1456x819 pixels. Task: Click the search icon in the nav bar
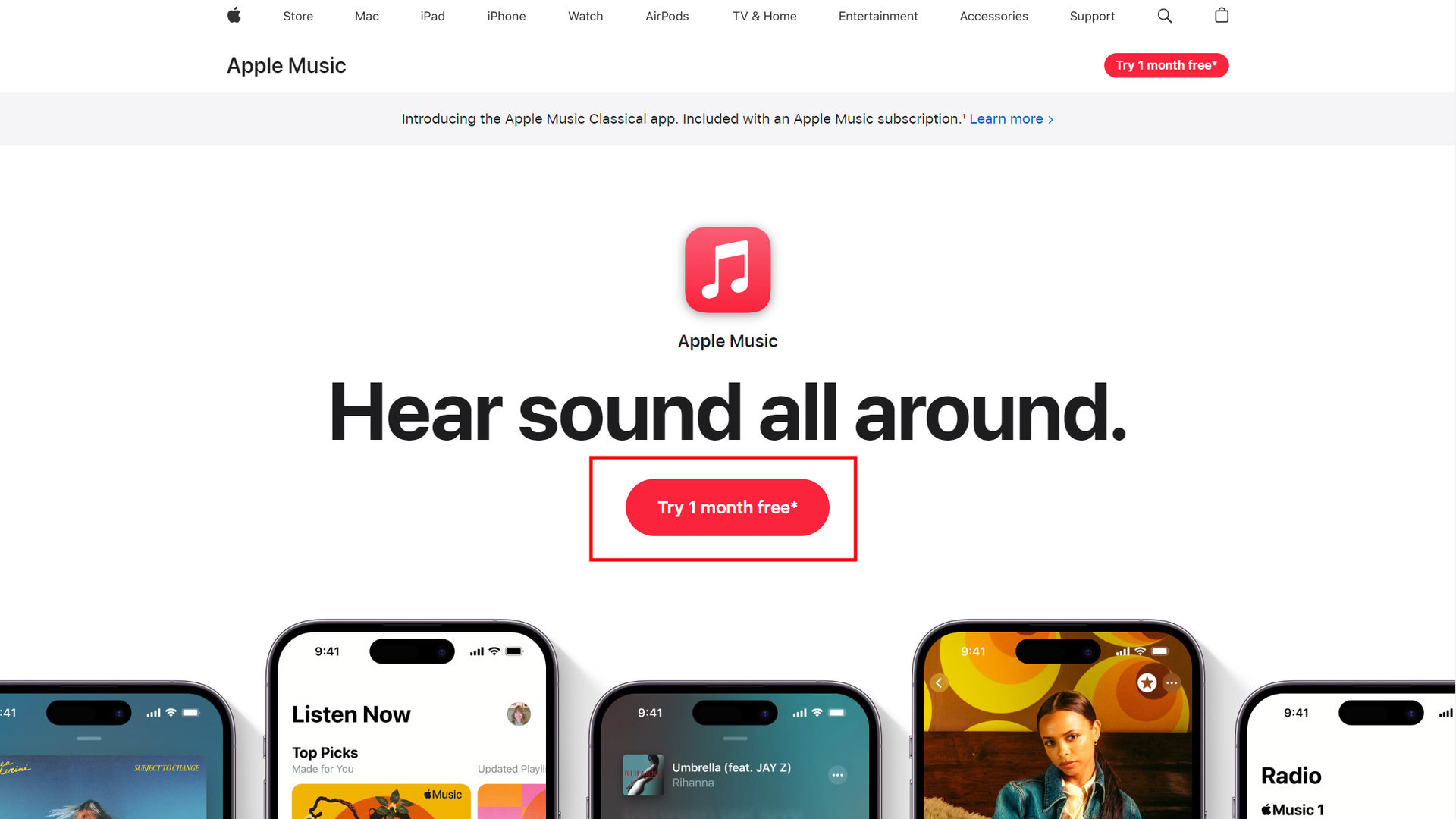point(1163,16)
